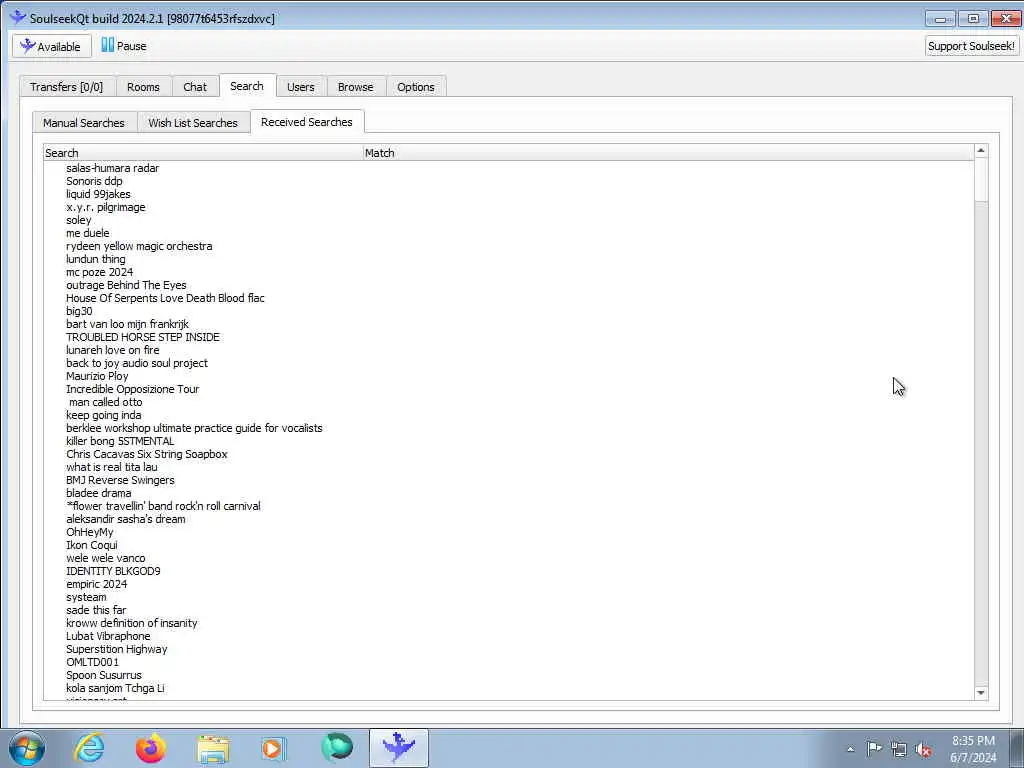Select the Search tab
Image resolution: width=1024 pixels, height=768 pixels.
point(247,86)
